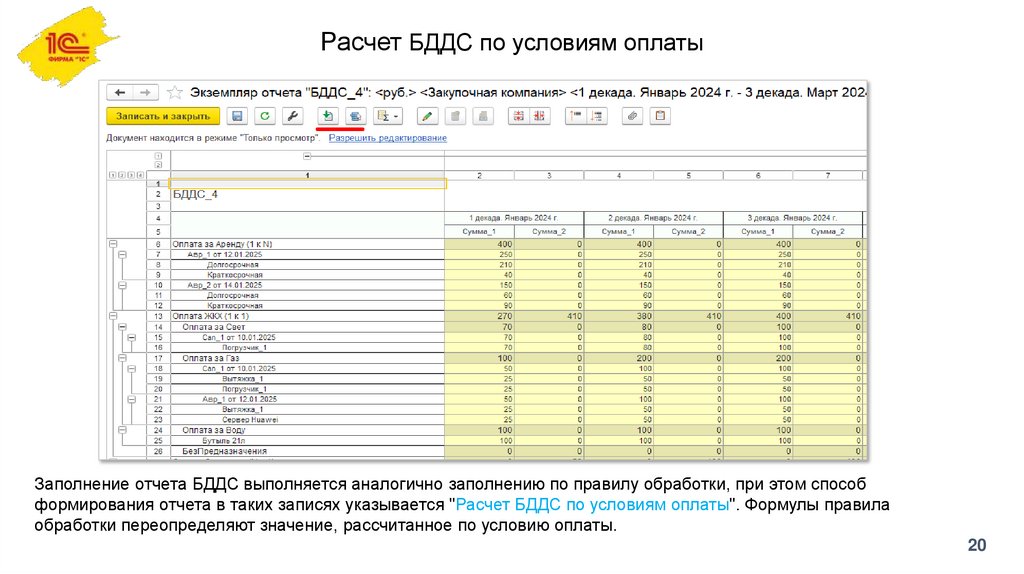Image resolution: width=1024 pixels, height=574 pixels.
Task: Open attachments via the paperclip icon
Action: tap(632, 116)
